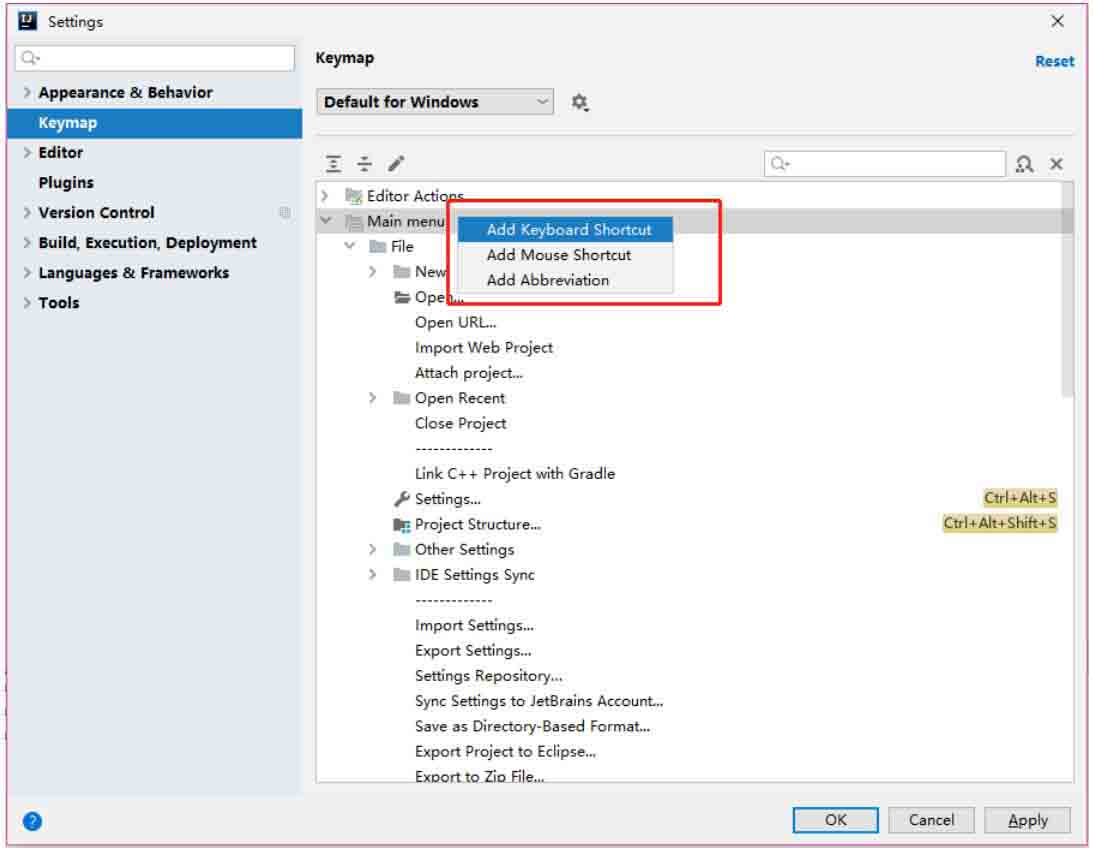Click the Version Control project-level marker icon

click(x=285, y=213)
